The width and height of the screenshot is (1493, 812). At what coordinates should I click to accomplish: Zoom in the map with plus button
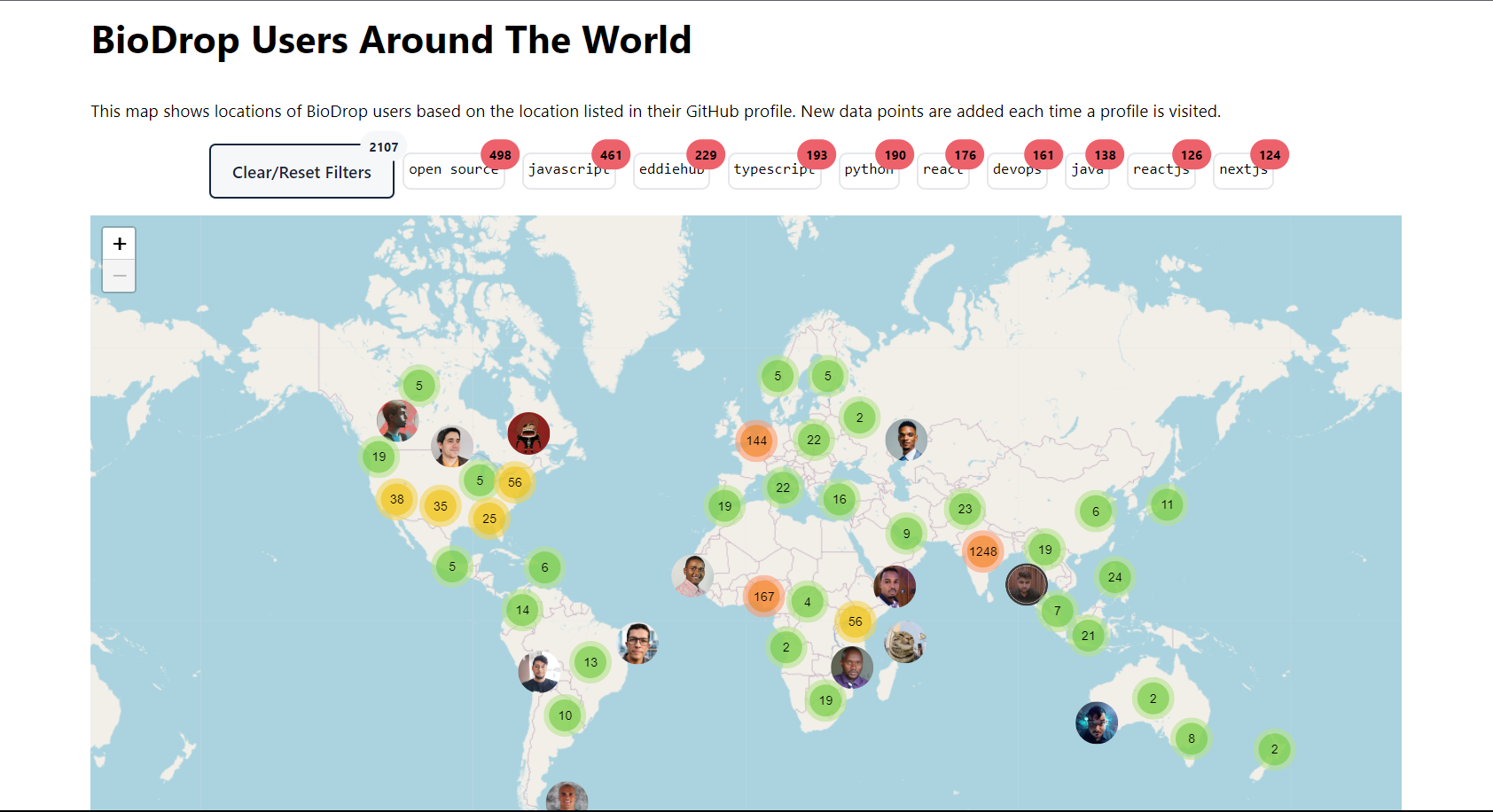119,244
